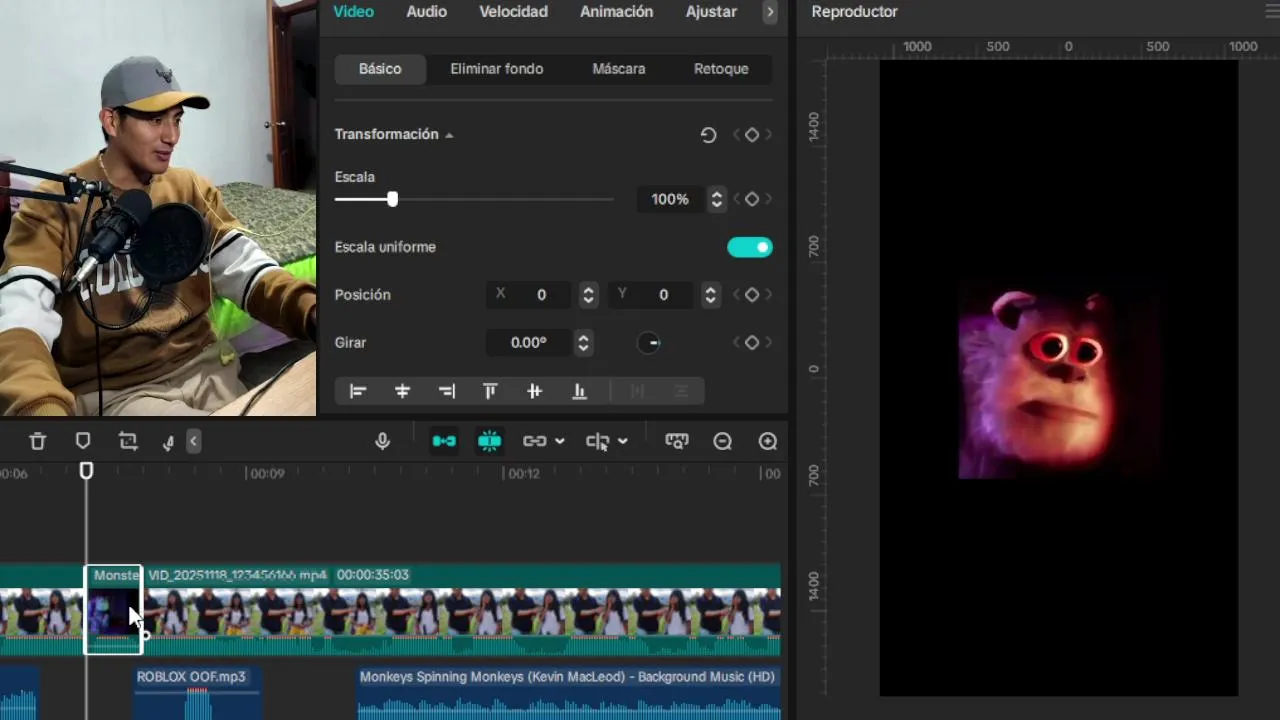Viewport: 1280px width, 720px height.
Task: Toggle the main track magnet icon
Action: [444, 441]
